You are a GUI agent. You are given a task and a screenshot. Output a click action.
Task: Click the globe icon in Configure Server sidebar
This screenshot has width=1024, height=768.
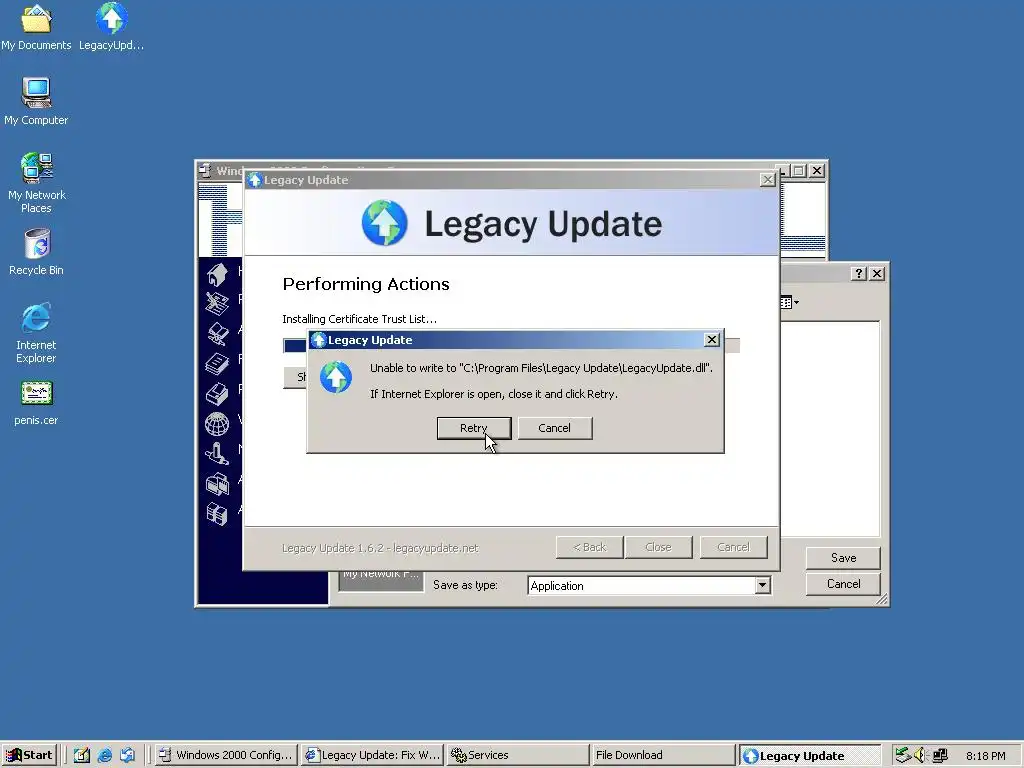coord(217,424)
